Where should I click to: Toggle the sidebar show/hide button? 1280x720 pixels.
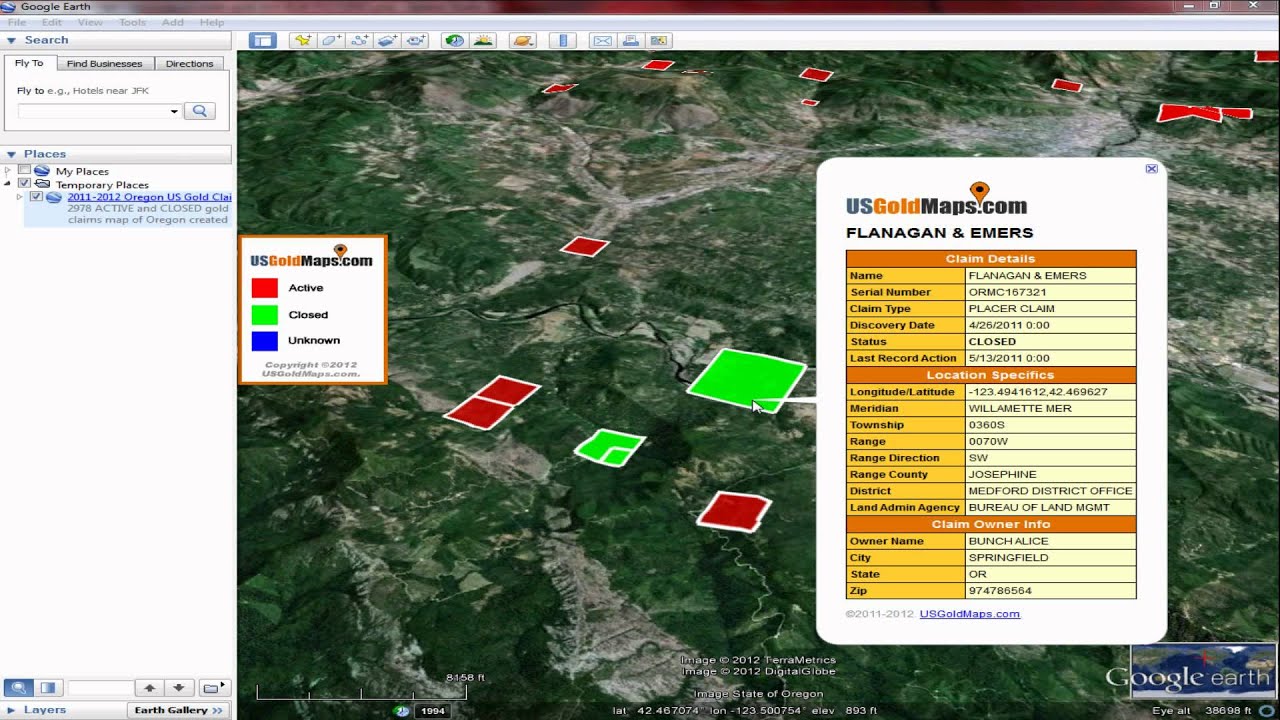point(263,41)
